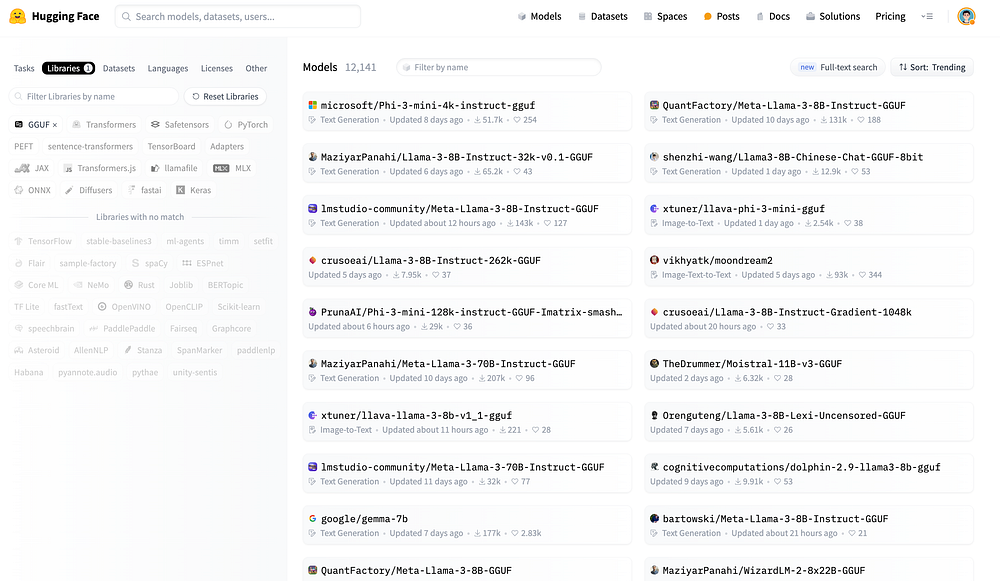Click the Spaces icon in navbar

[648, 17]
